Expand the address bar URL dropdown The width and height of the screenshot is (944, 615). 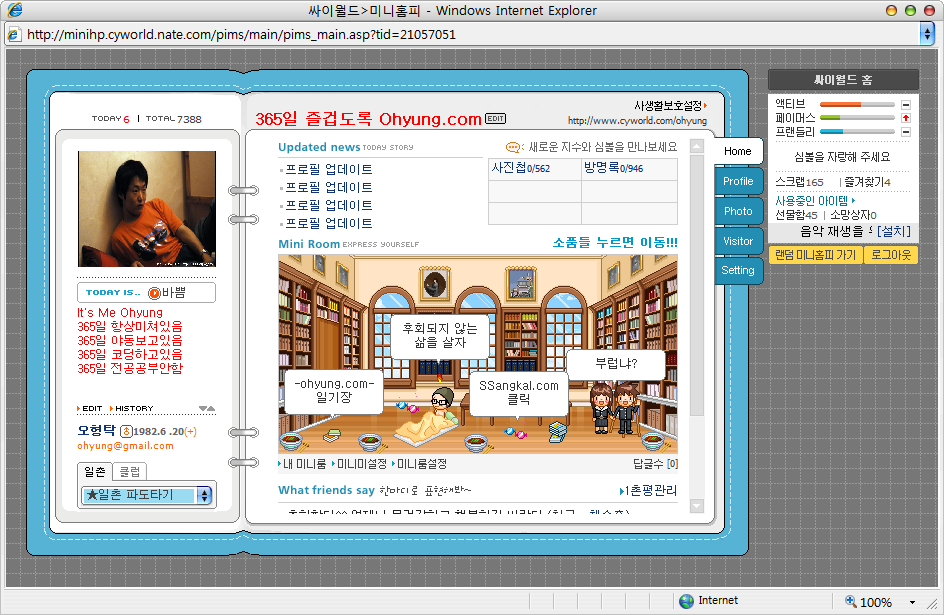point(927,34)
